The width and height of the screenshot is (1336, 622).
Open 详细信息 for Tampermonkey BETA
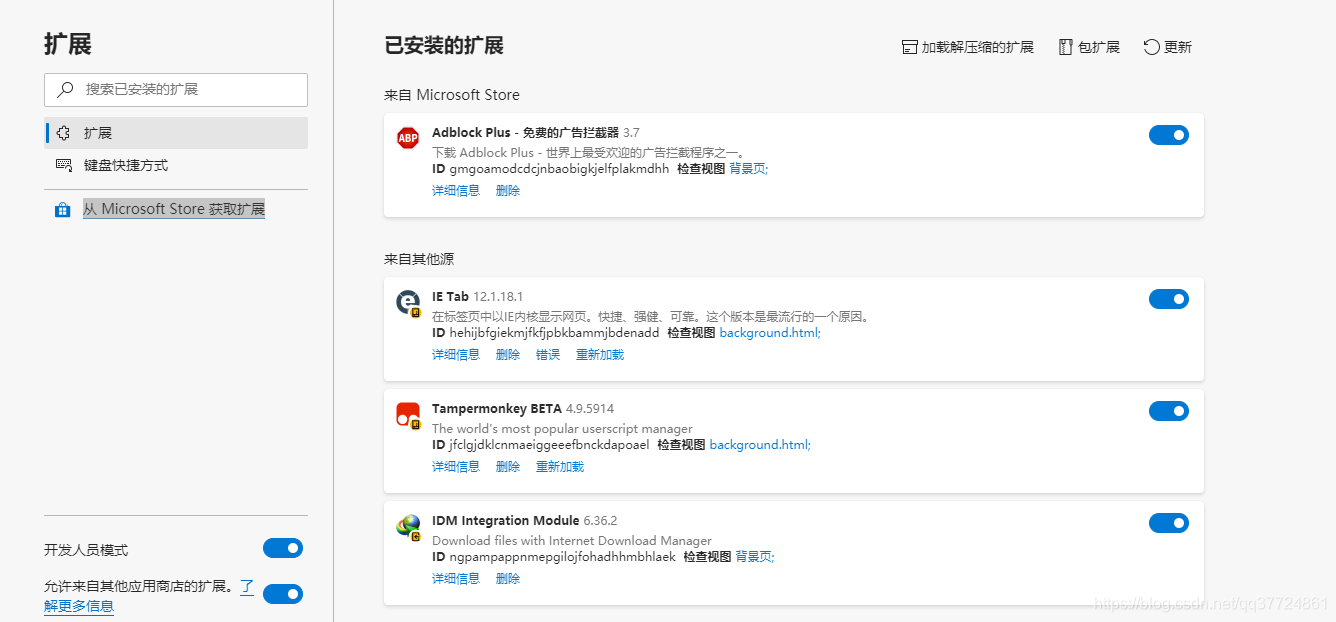coord(456,466)
